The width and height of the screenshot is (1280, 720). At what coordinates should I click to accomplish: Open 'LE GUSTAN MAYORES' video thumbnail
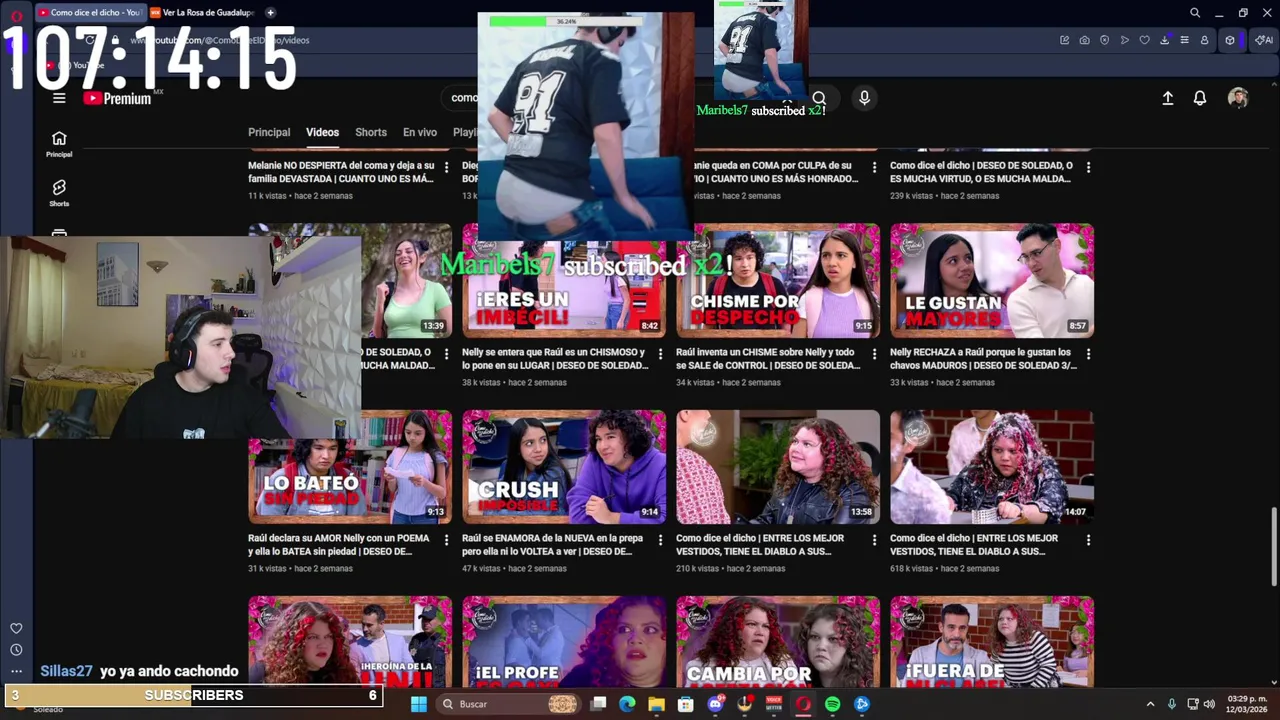tap(992, 280)
